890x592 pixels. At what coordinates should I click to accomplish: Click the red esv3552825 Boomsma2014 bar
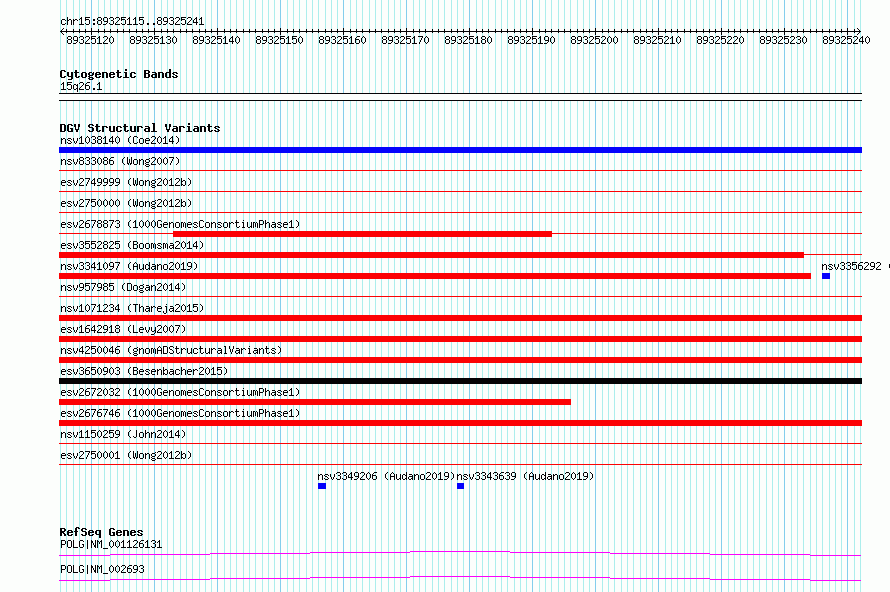click(x=431, y=255)
